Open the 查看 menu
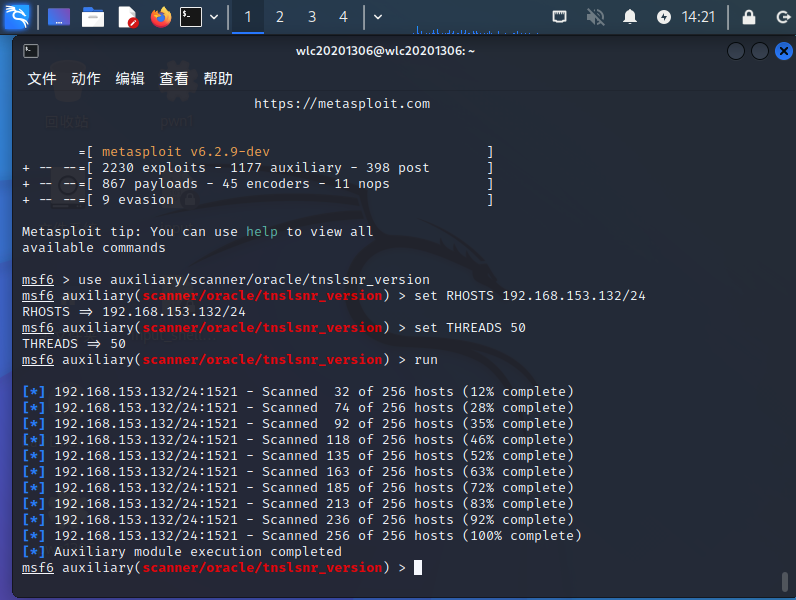Image resolution: width=796 pixels, height=600 pixels. 174,79
